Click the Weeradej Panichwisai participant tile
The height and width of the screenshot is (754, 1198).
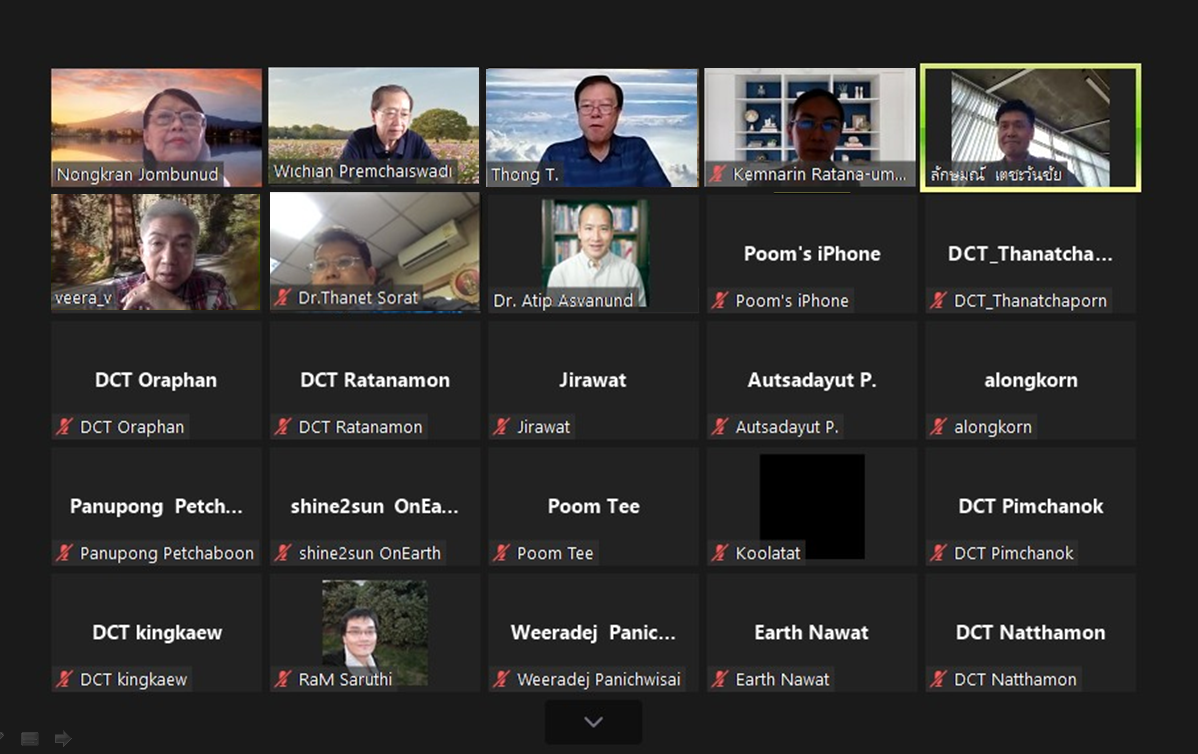tap(594, 633)
